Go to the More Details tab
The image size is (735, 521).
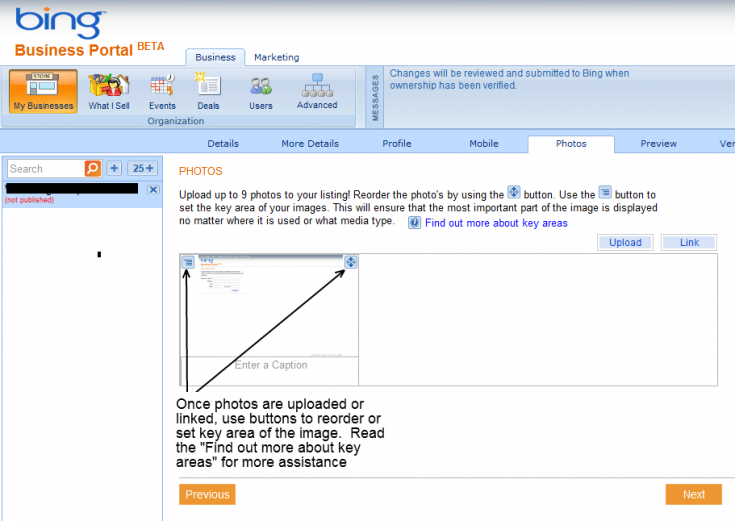pos(310,143)
